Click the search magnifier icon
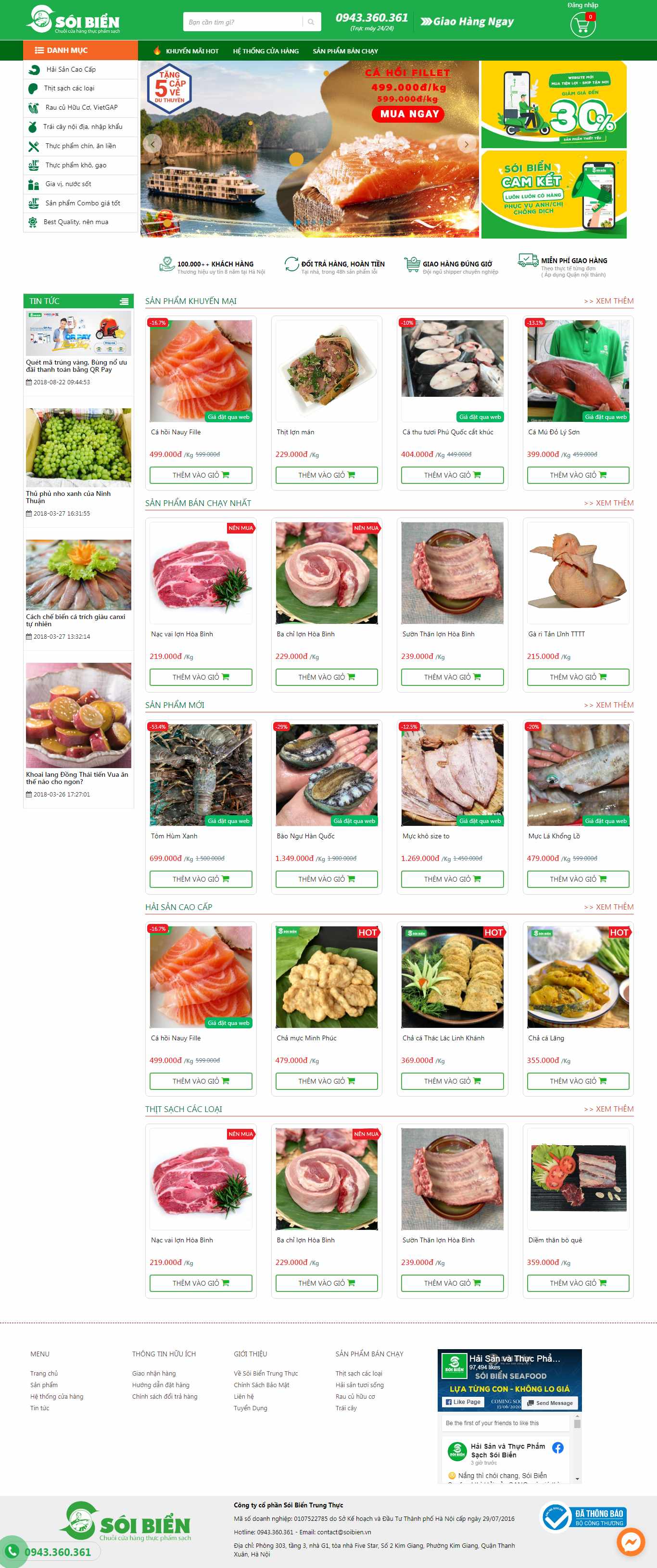The width and height of the screenshot is (657, 1568). coord(311,22)
